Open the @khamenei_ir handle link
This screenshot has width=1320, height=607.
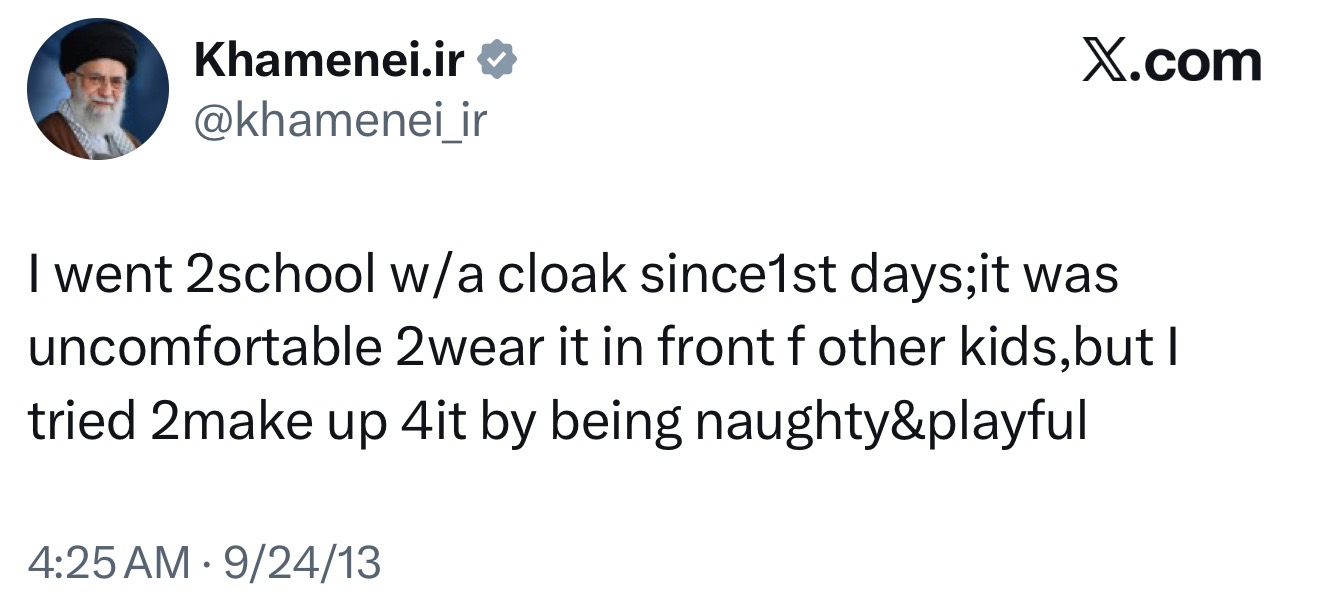point(339,123)
